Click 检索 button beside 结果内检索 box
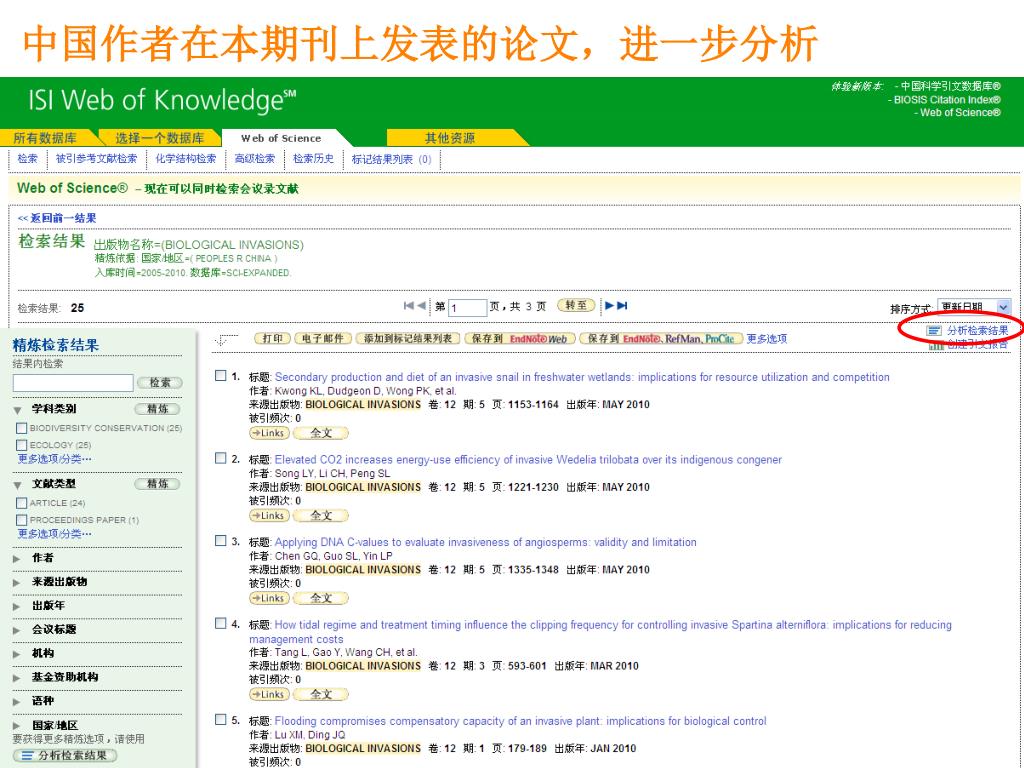This screenshot has height=768, width=1024. point(160,383)
